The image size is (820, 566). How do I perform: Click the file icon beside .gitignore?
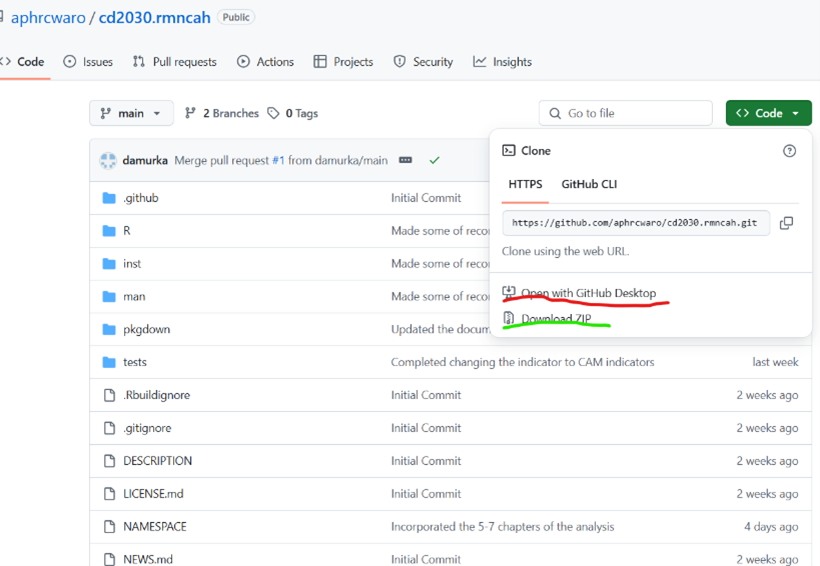click(109, 428)
